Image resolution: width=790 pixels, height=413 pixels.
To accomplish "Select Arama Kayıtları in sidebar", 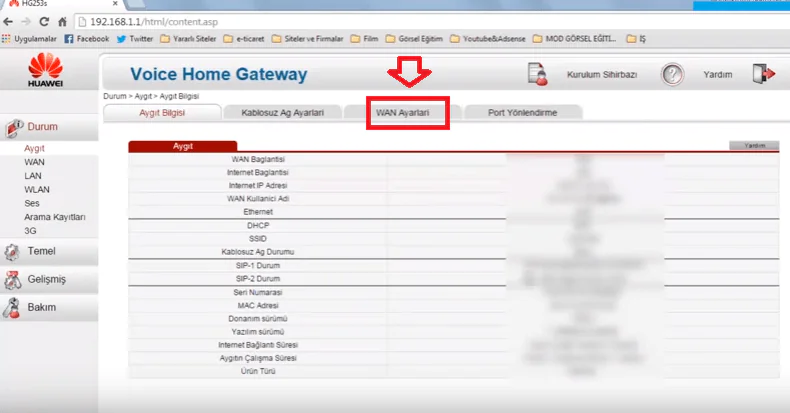I will [x=55, y=217].
